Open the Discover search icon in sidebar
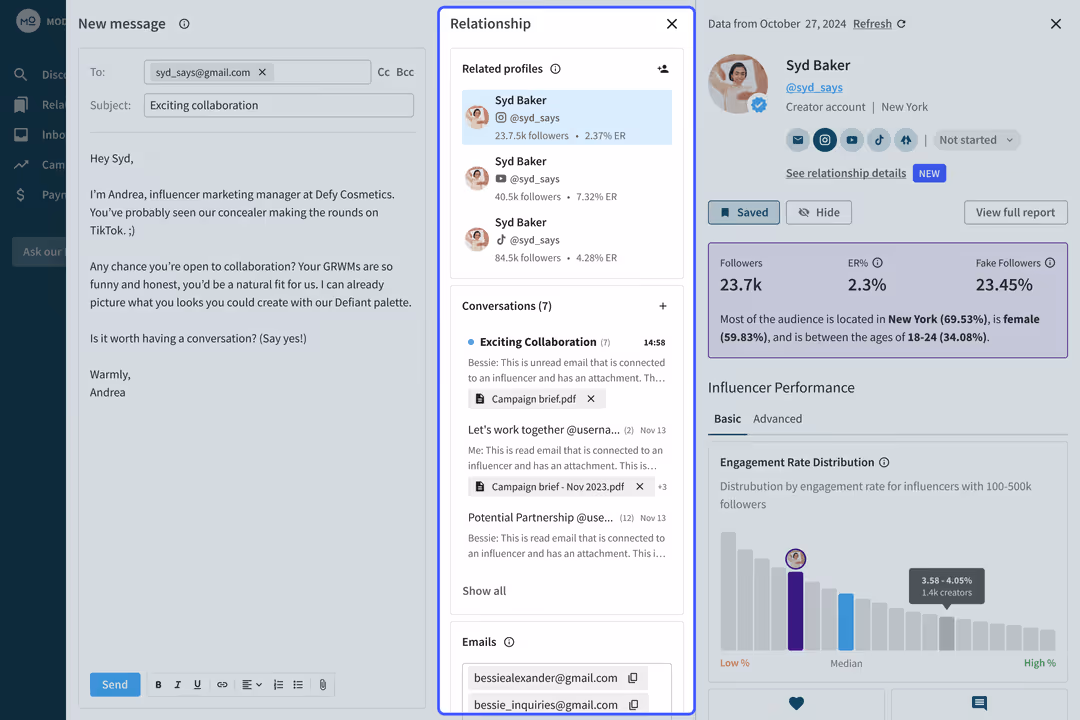The width and height of the screenshot is (1080, 720). pos(21,74)
